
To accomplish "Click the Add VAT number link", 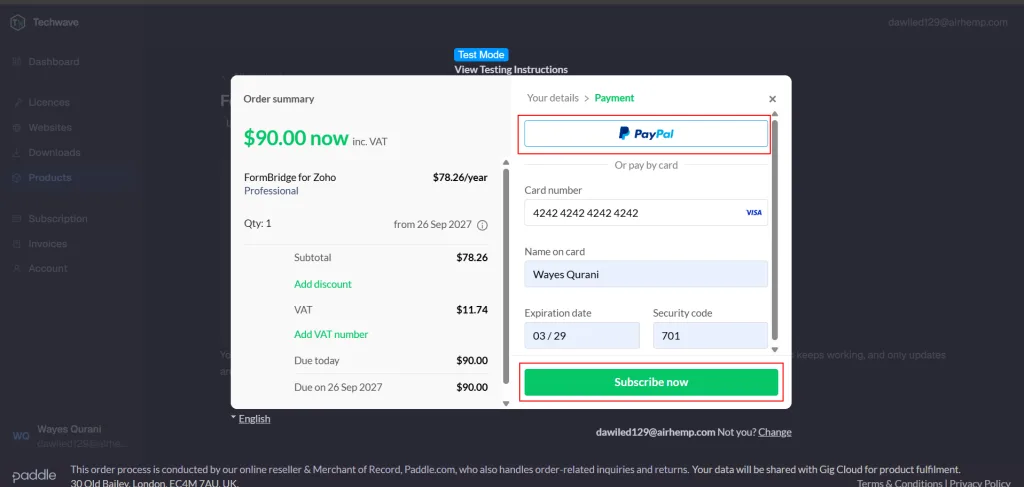I will tap(331, 334).
